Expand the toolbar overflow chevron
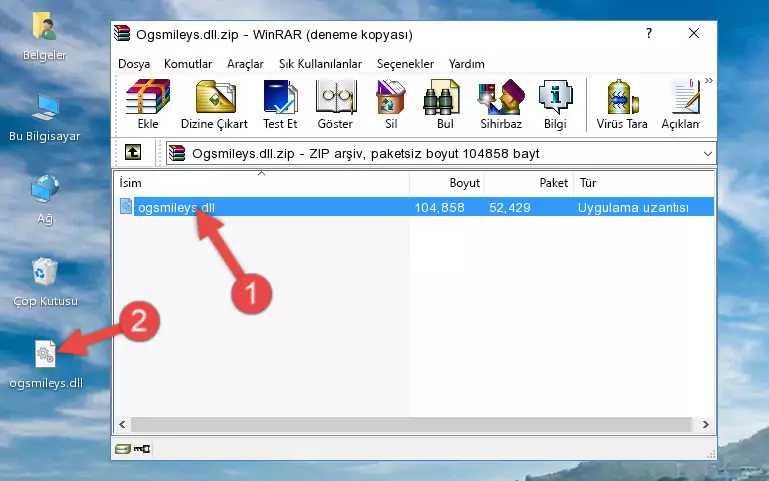769x481 pixels. [709, 81]
